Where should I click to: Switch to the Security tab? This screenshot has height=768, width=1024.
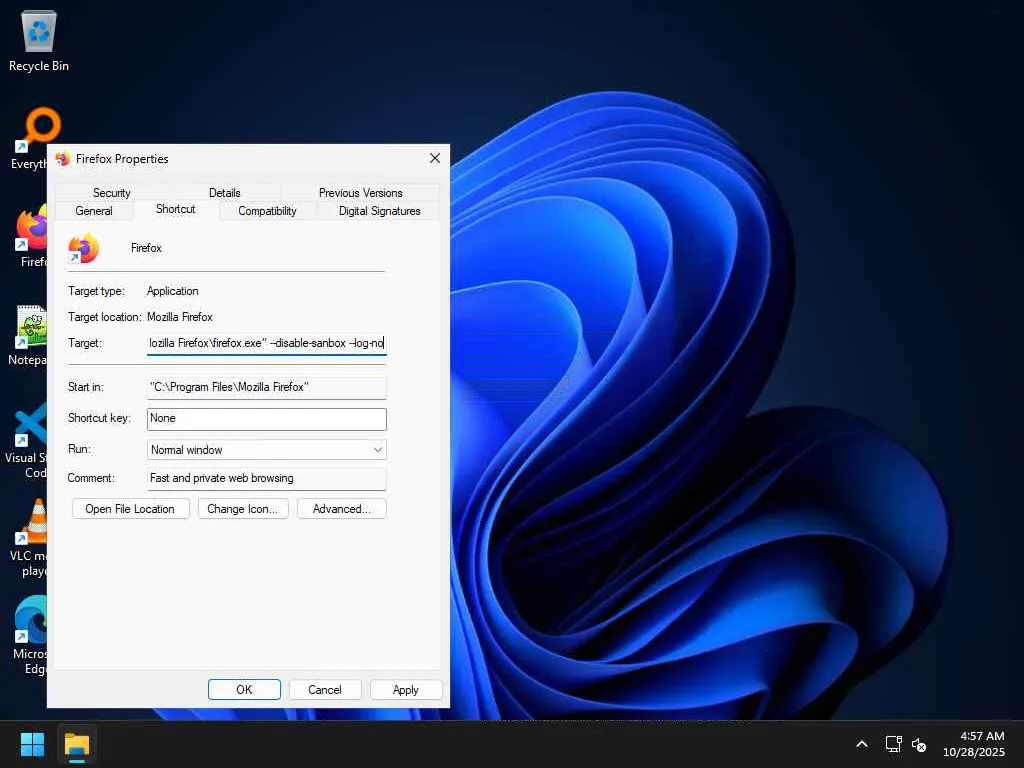[112, 193]
